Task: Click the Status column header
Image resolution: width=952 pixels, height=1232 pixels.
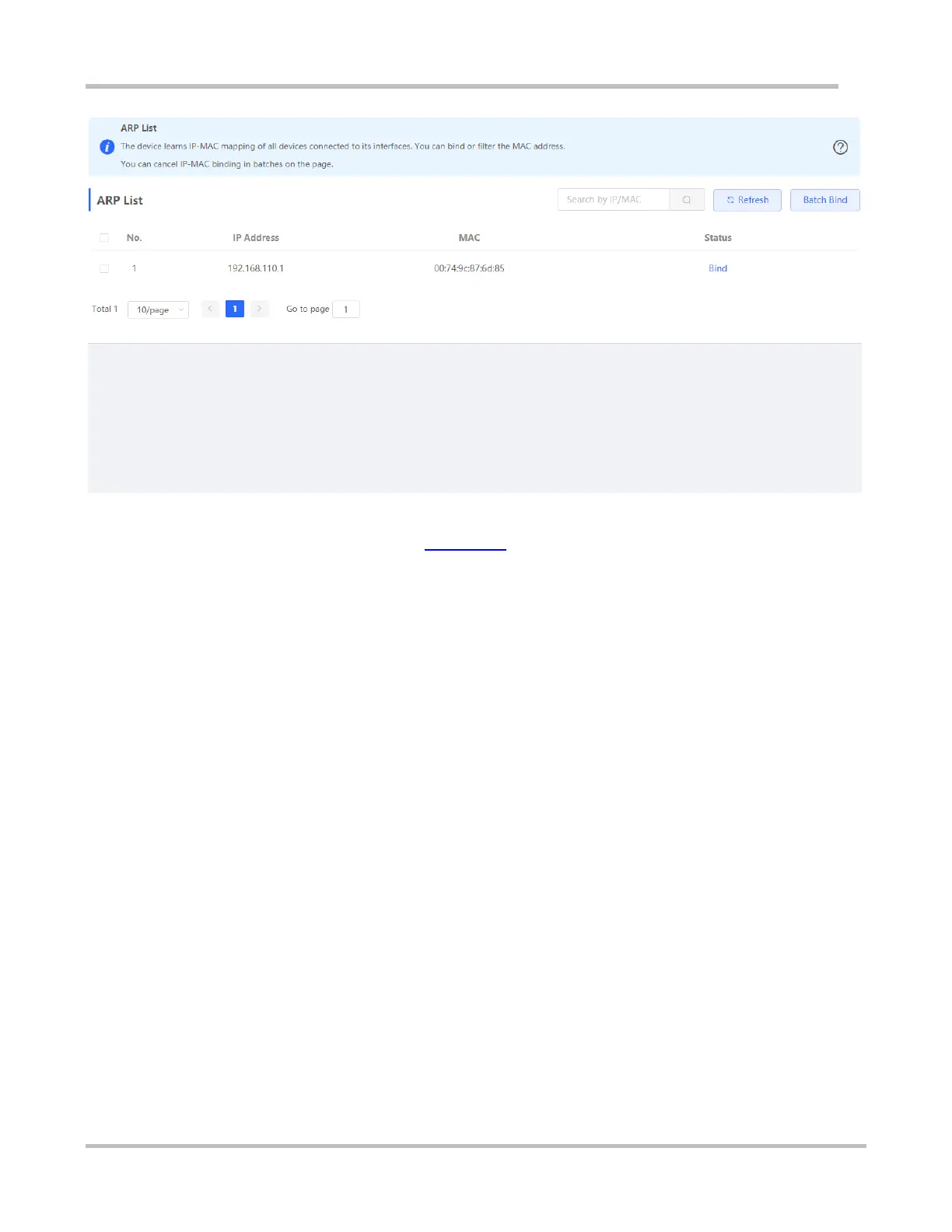Action: [718, 238]
